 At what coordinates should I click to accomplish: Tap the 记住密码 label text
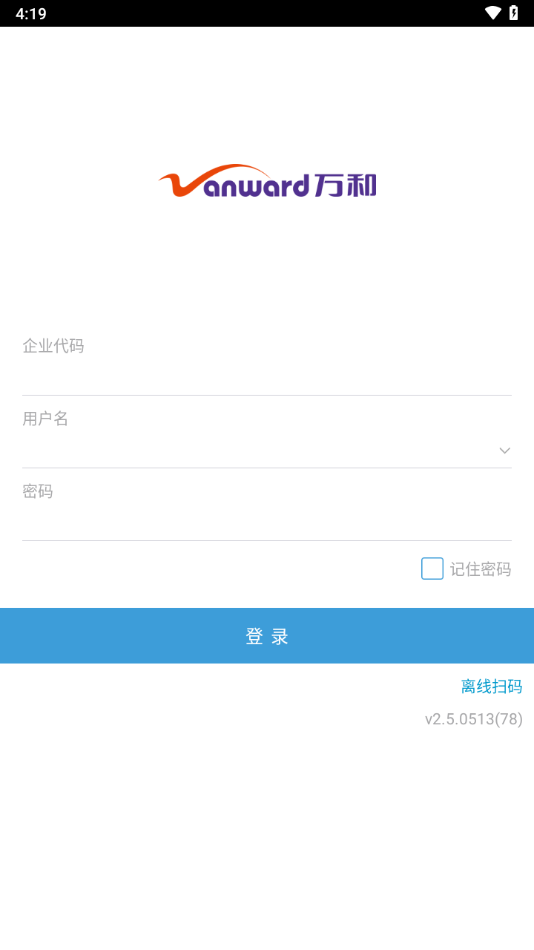click(480, 569)
